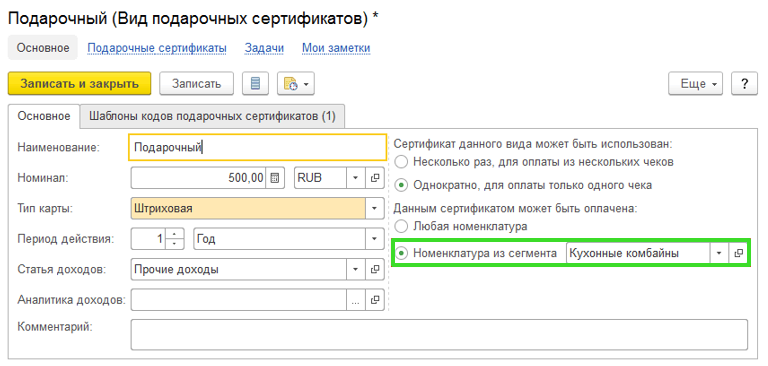
Task: Increase Период действия using the up stepper arrow
Action: (174, 234)
